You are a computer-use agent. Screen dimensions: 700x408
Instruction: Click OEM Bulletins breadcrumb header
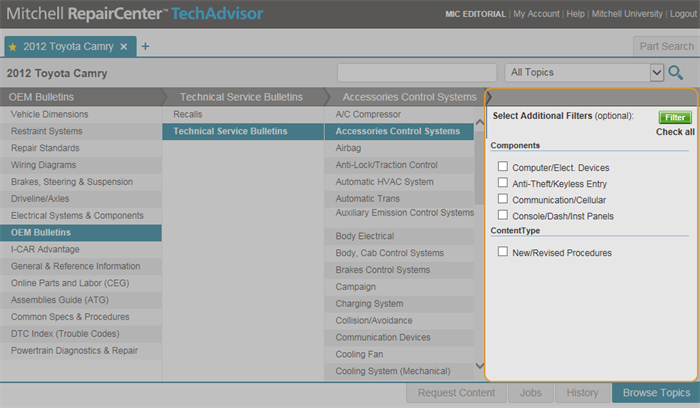tap(41, 97)
